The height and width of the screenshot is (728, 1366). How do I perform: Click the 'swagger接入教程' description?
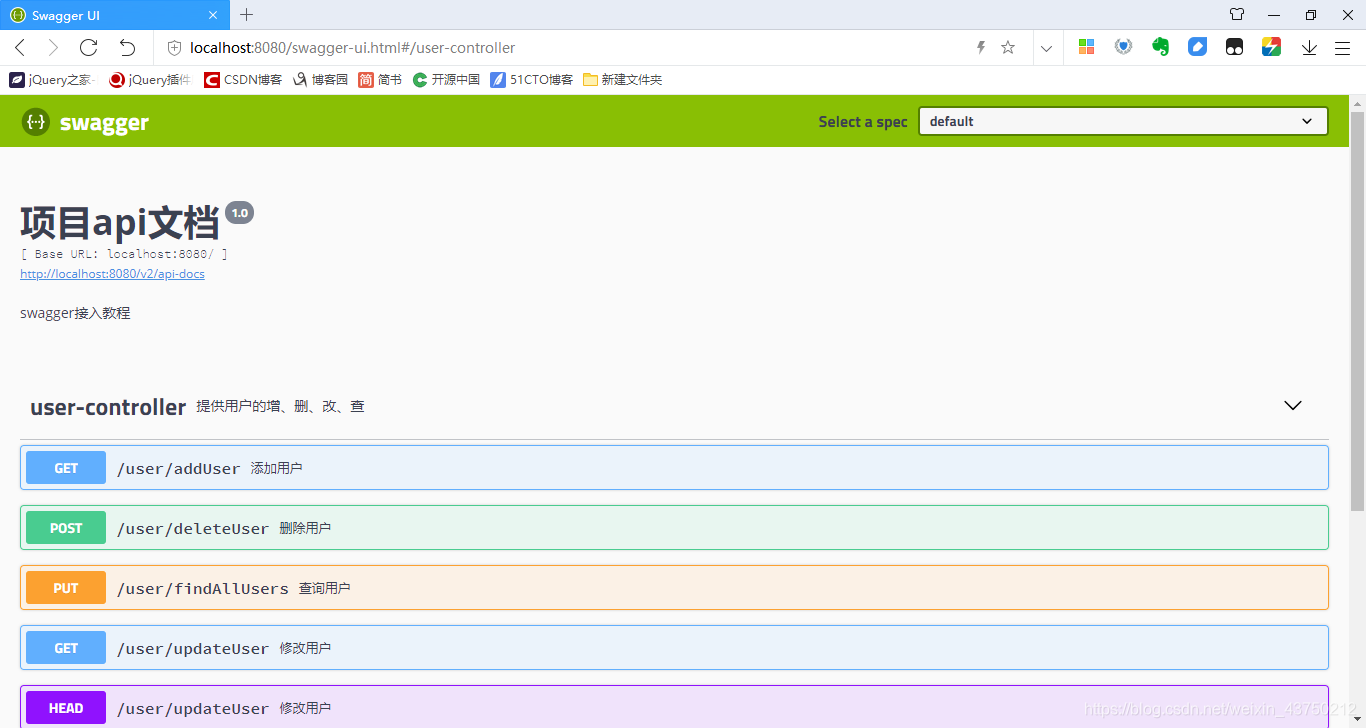coord(75,313)
